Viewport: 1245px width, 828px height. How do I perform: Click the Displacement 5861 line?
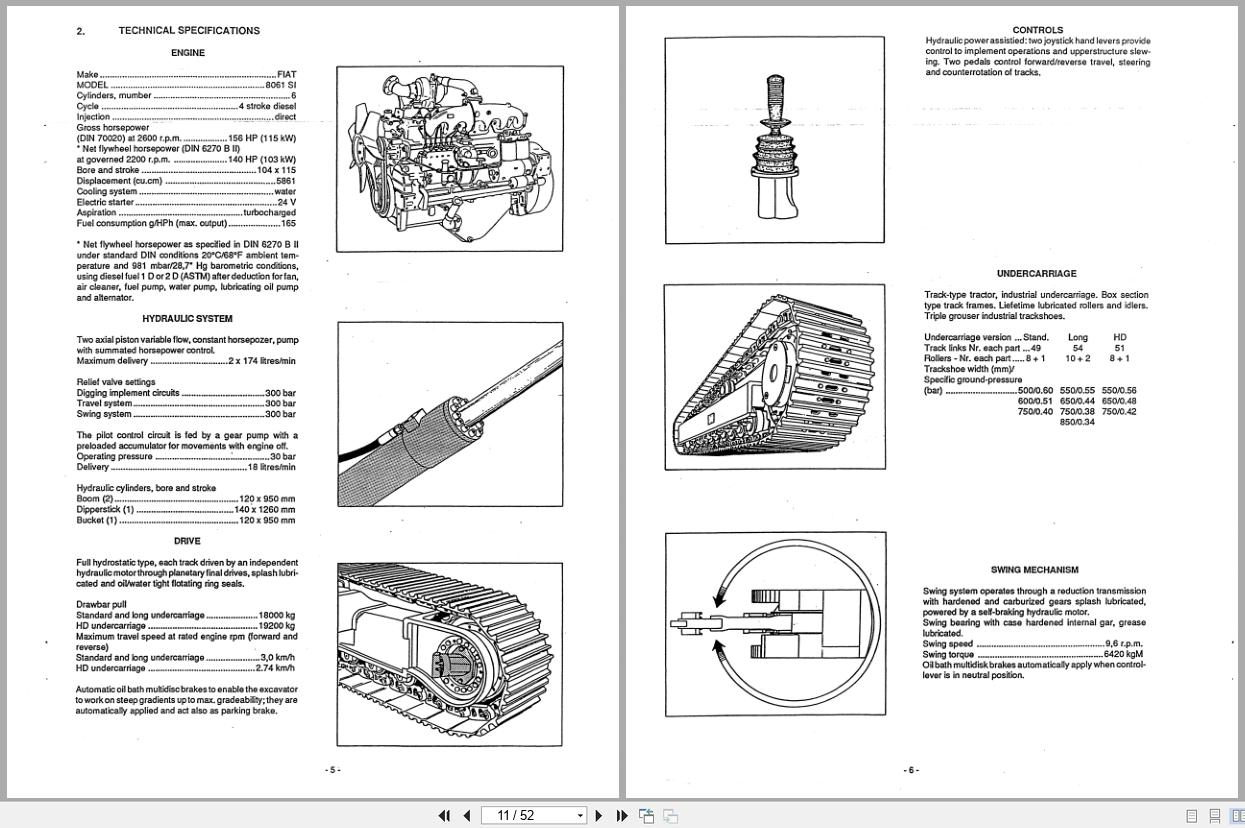click(x=186, y=181)
